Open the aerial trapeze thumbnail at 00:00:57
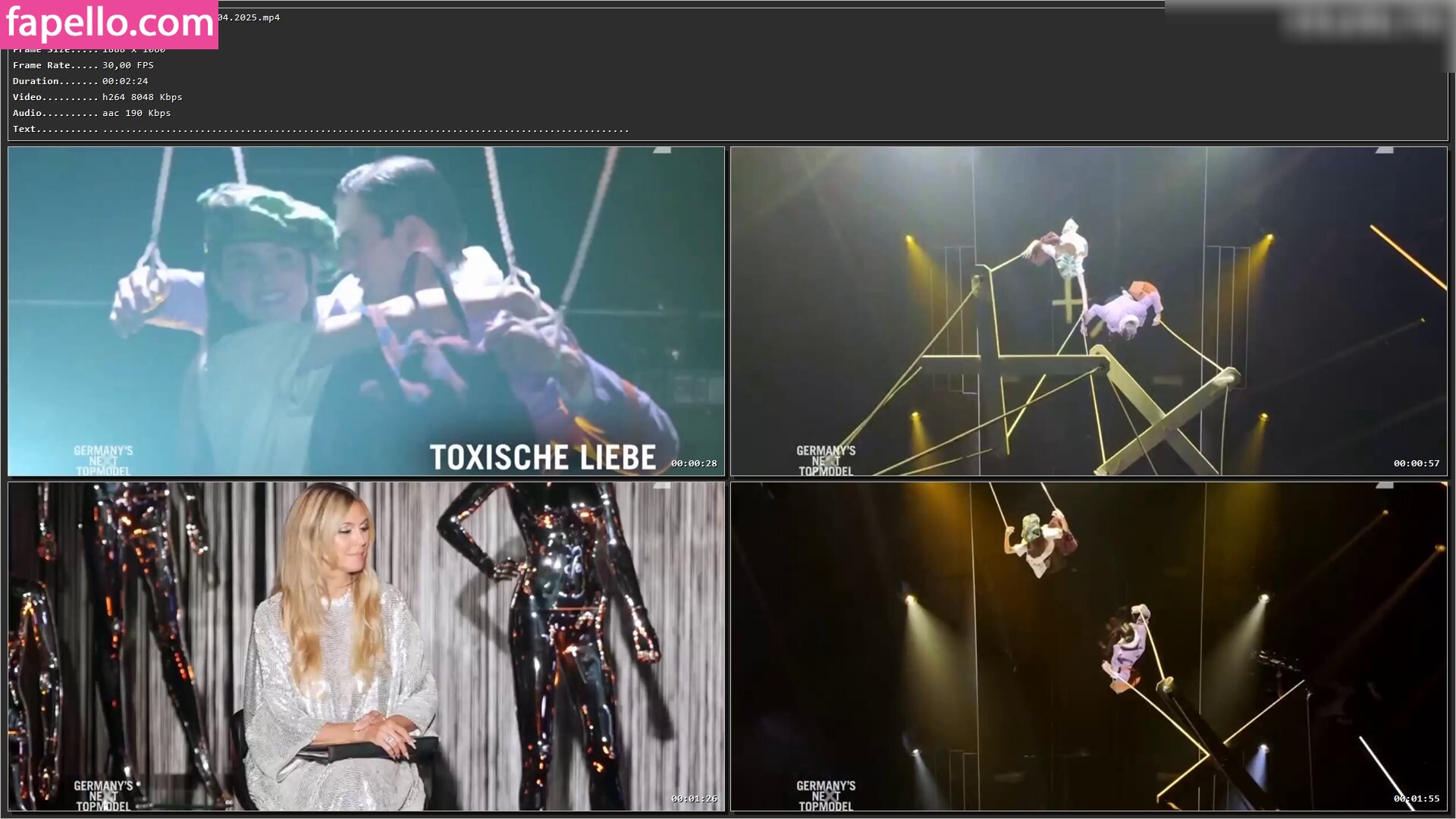 (x=1088, y=311)
